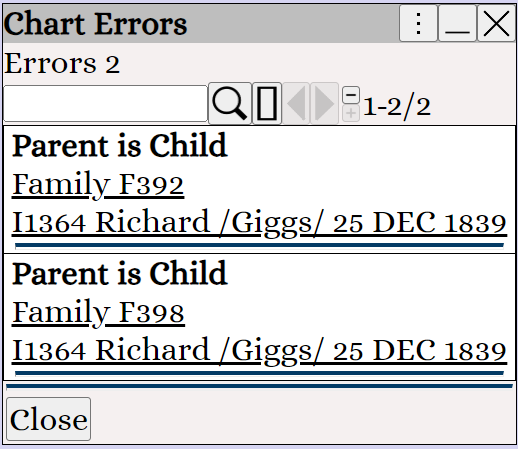Go to previous page with left arrow
Screen dimensions: 518x449
pyautogui.click(x=296, y=103)
